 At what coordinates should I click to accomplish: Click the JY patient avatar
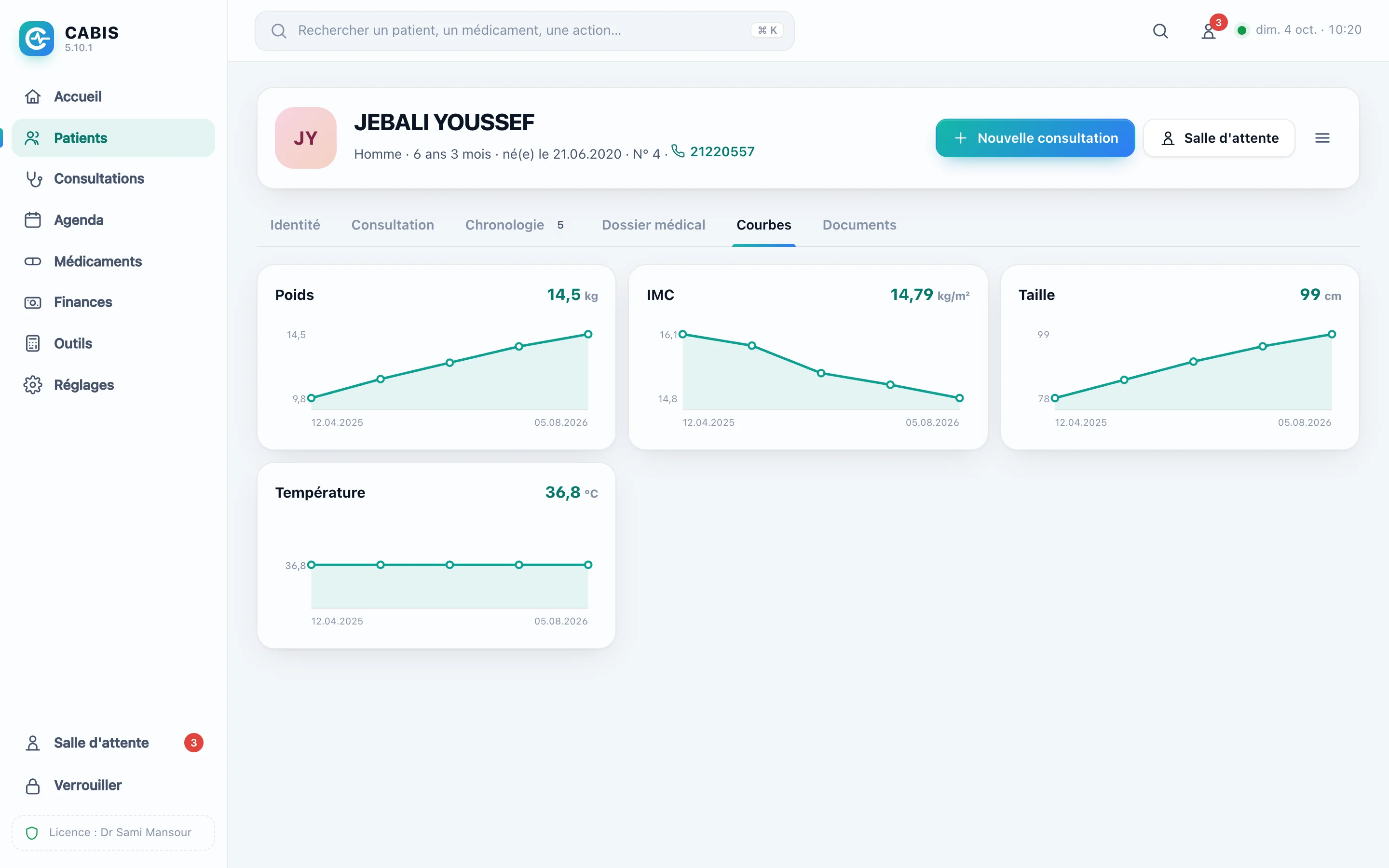pyautogui.click(x=305, y=138)
